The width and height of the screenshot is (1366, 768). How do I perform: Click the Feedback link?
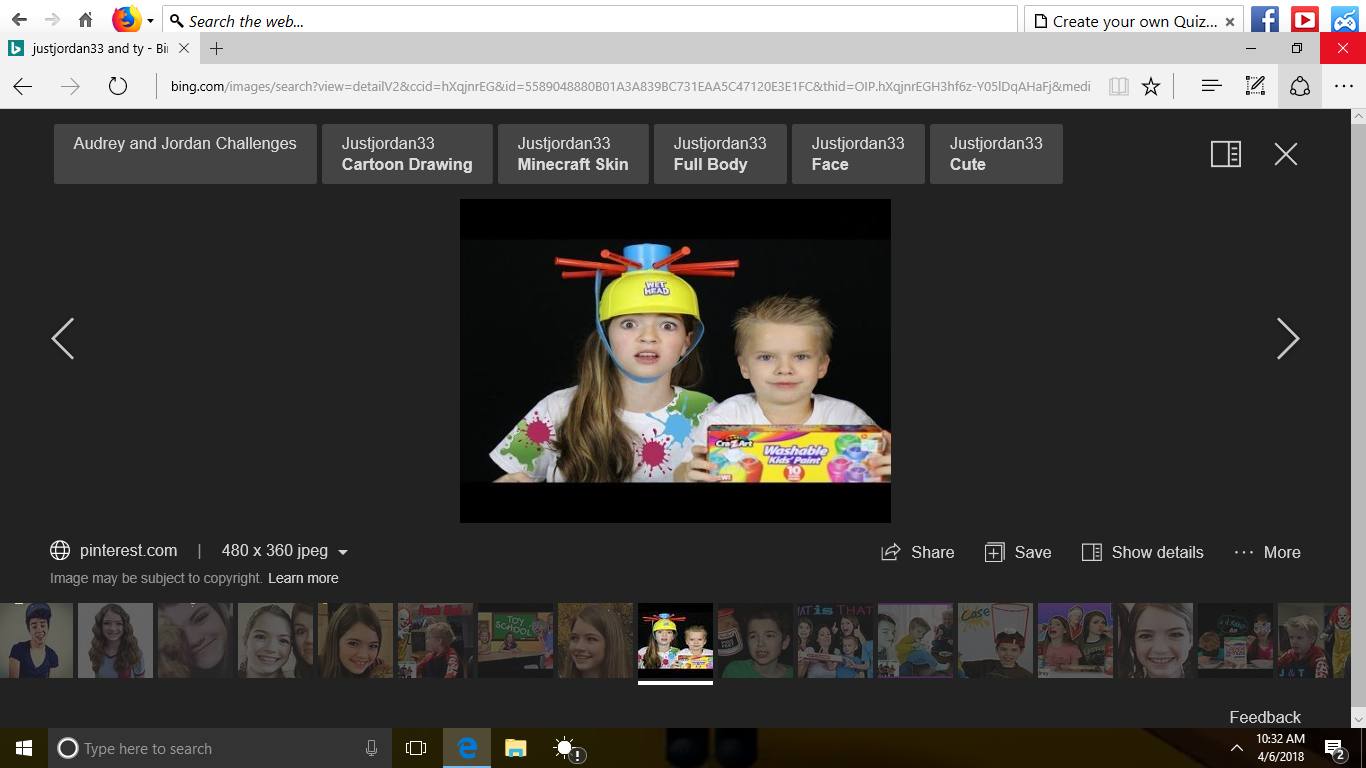click(x=1265, y=717)
